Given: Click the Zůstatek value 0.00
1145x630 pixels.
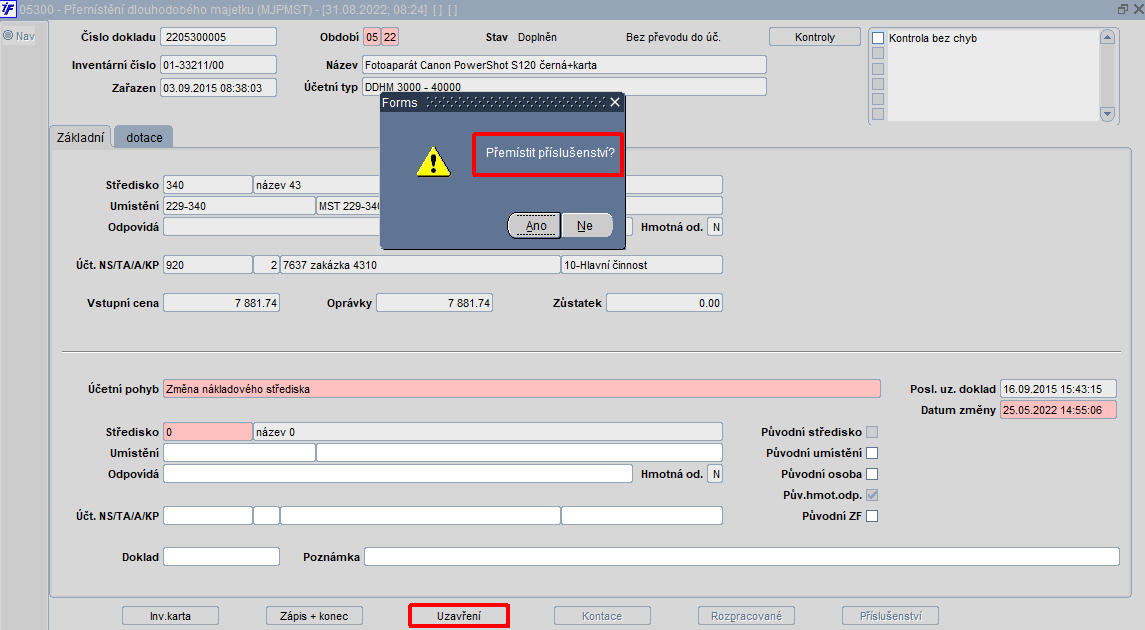Looking at the screenshot, I should click(x=665, y=303).
